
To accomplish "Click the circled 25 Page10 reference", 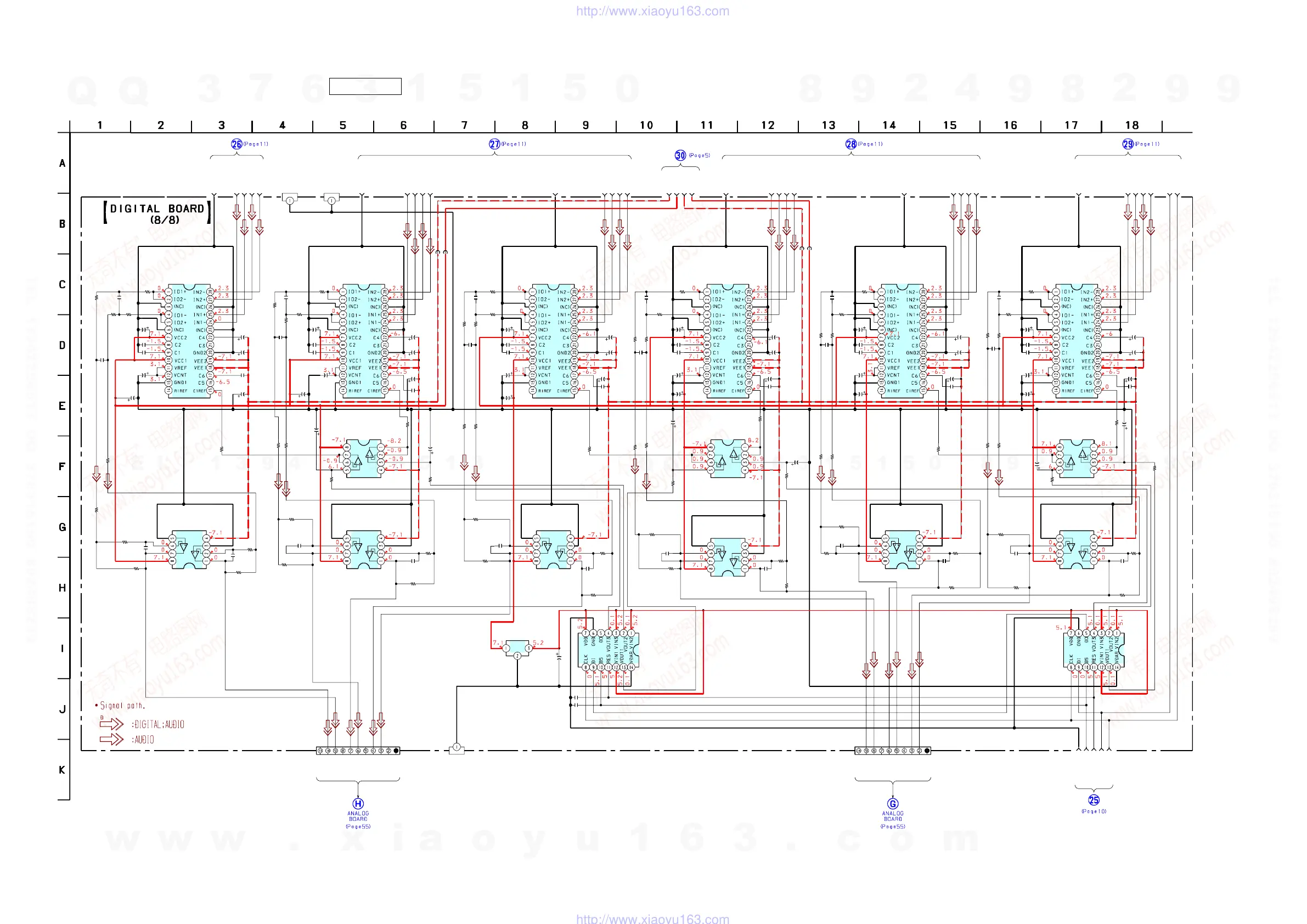I will tap(1093, 800).
